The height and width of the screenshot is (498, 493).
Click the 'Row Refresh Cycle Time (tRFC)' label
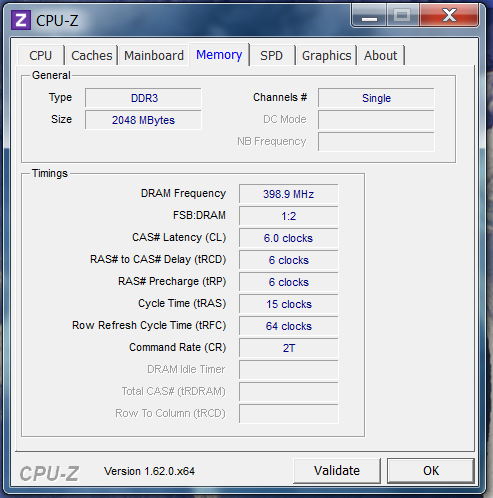[149, 325]
